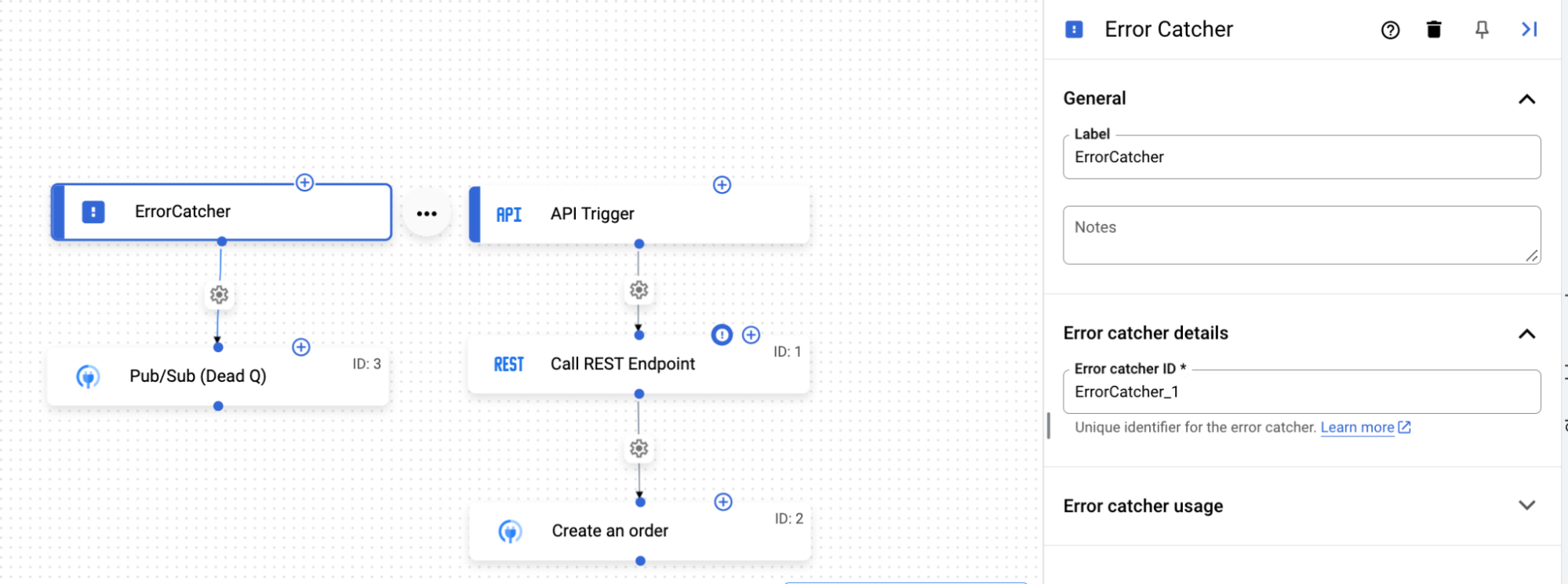This screenshot has height=584, width=1568.
Task: Click the error alert icon on Call REST Endpoint
Action: 722,335
